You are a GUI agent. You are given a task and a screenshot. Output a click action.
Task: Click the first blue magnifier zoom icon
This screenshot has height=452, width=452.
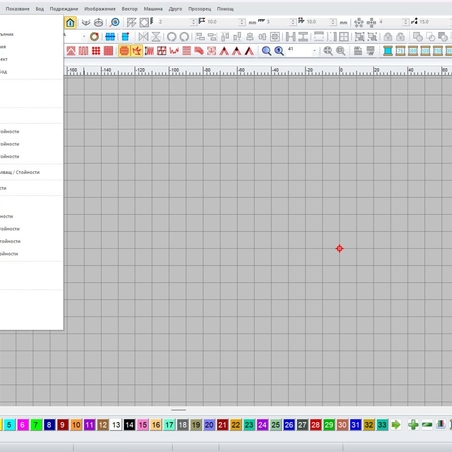point(266,51)
